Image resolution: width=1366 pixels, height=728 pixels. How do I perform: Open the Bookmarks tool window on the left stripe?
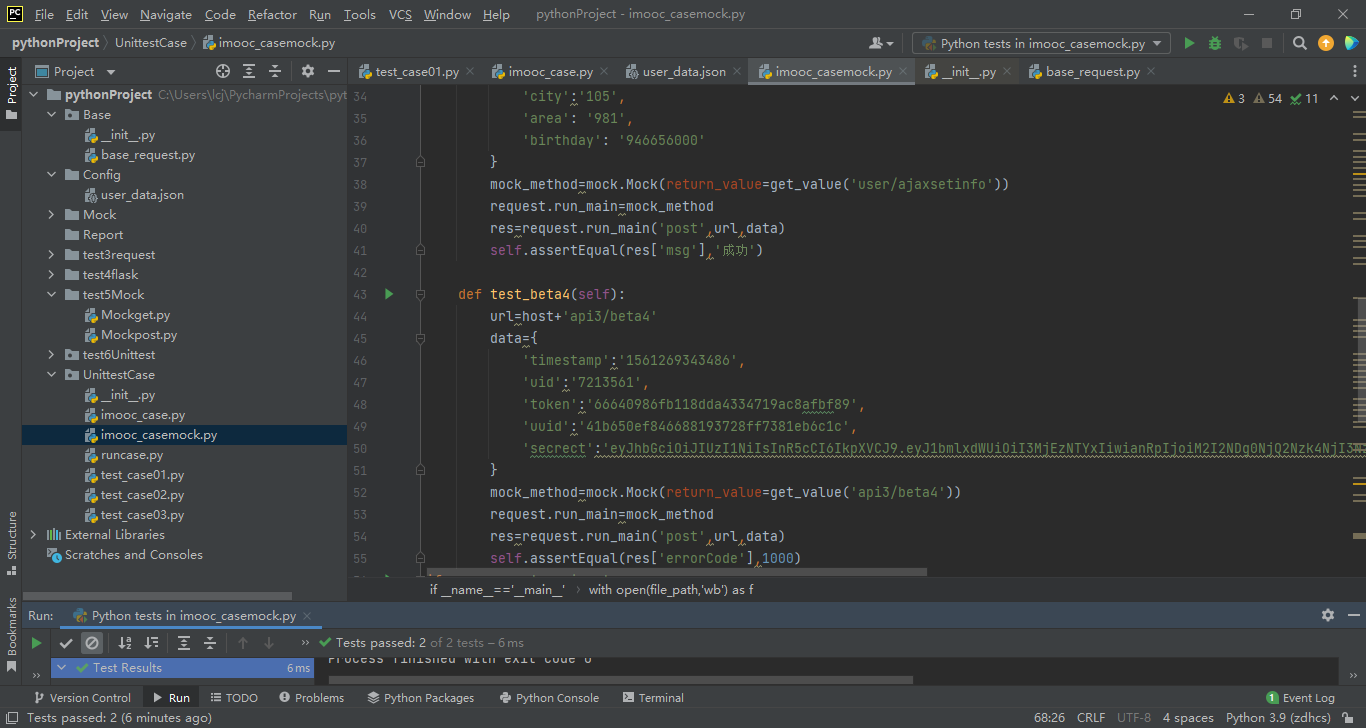[x=12, y=634]
